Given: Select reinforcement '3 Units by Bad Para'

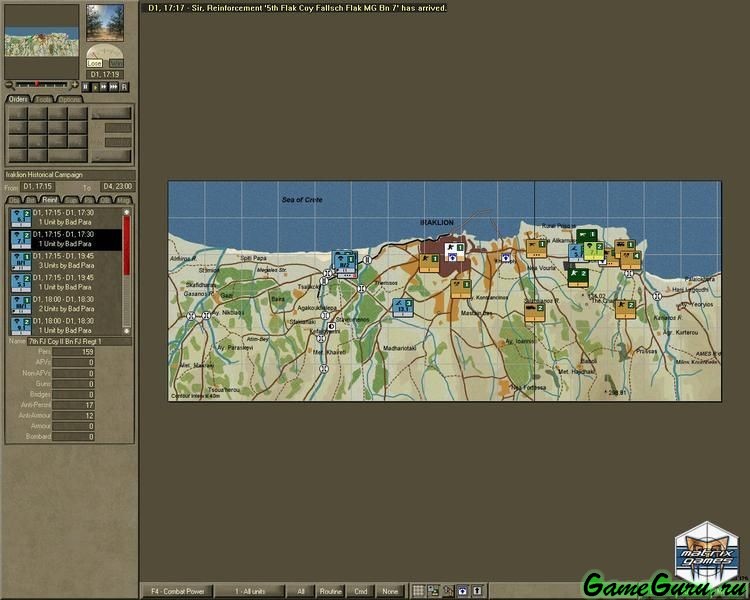Looking at the screenshot, I should (x=66, y=261).
